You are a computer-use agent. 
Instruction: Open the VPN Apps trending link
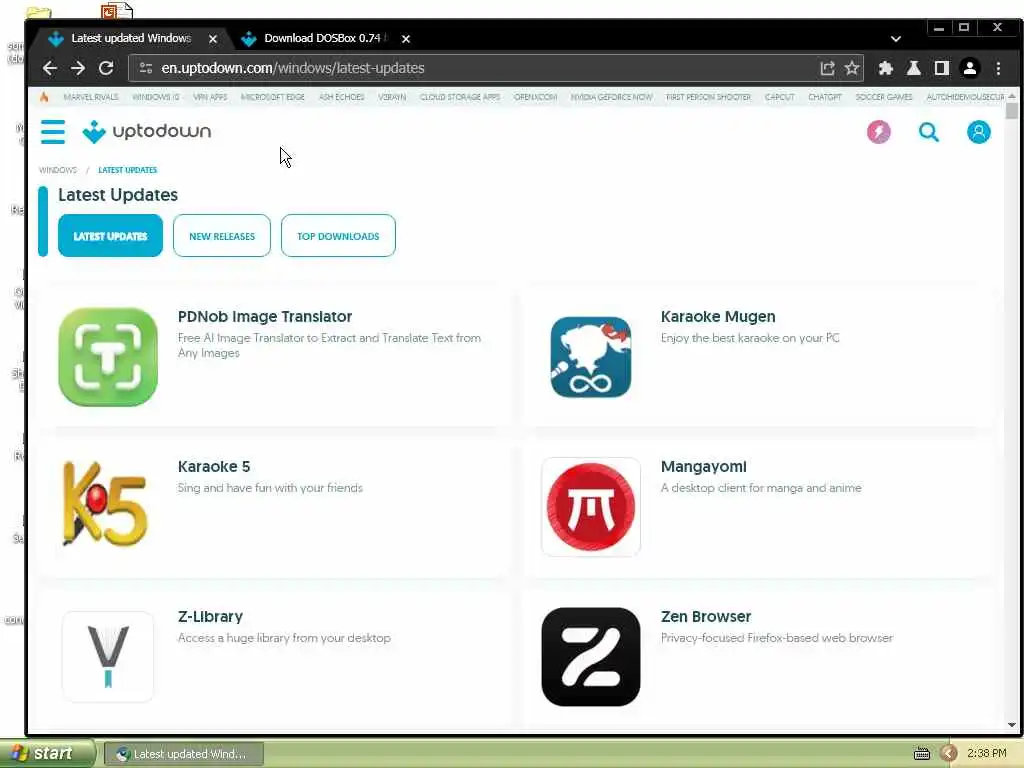[x=210, y=97]
